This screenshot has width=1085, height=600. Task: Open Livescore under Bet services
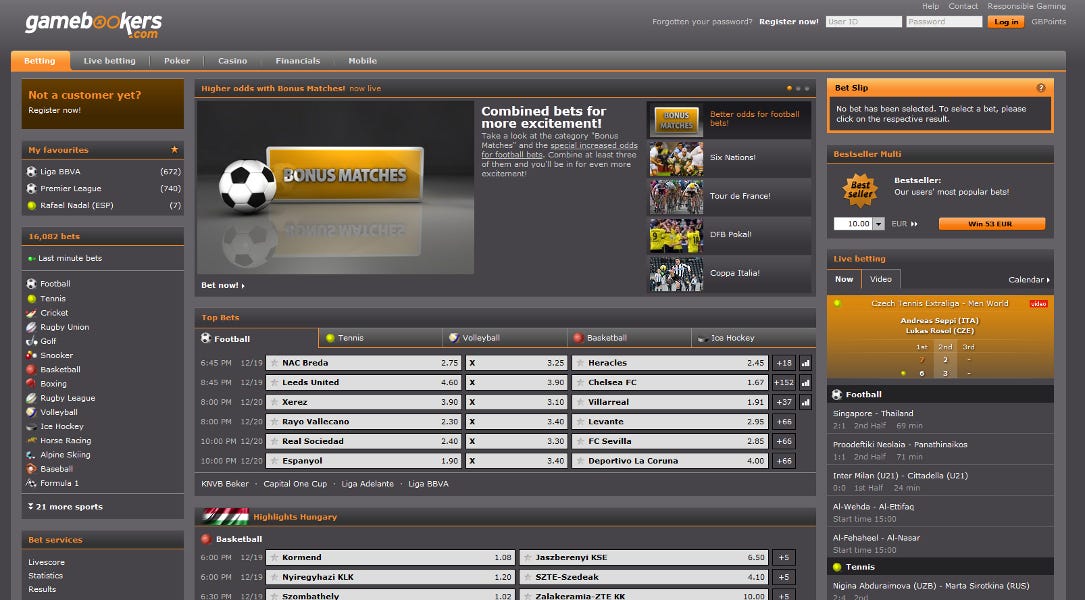click(46, 562)
